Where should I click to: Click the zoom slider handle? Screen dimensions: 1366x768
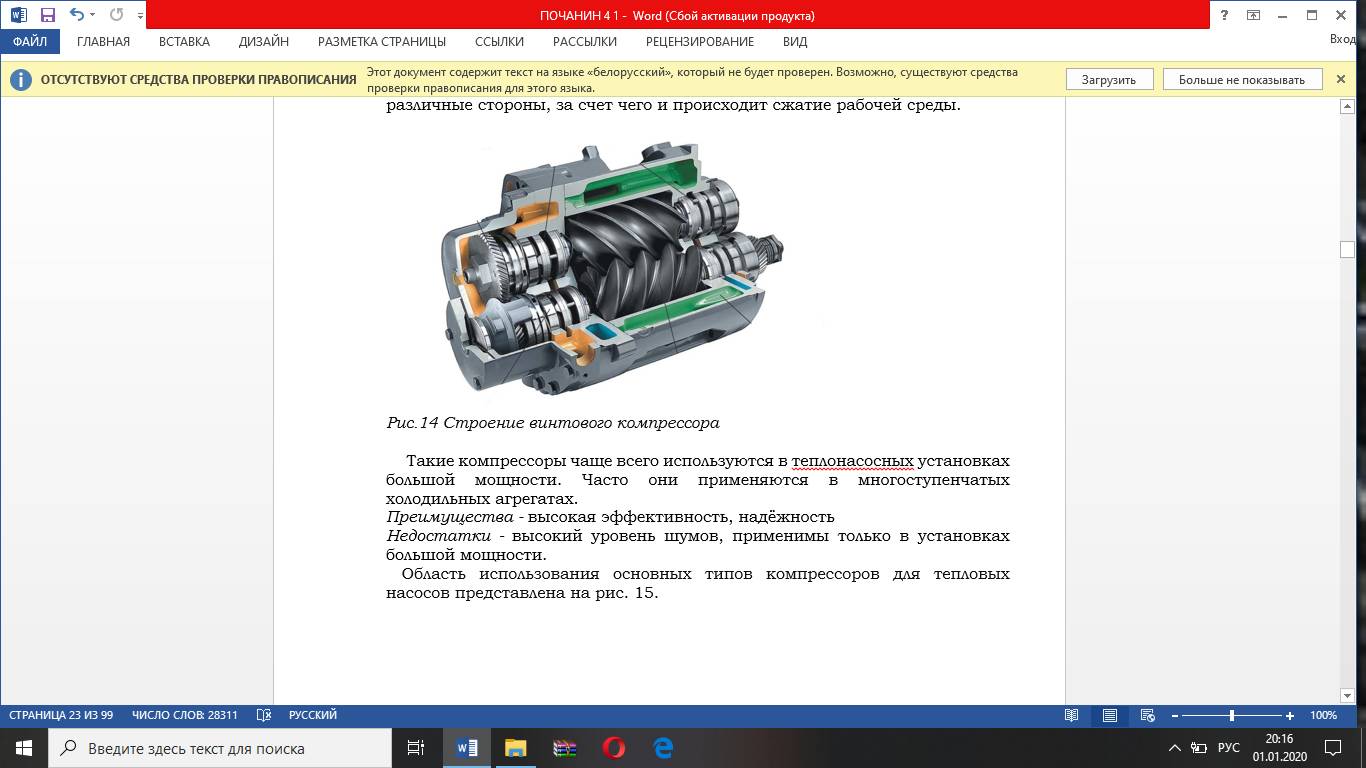pos(1231,715)
